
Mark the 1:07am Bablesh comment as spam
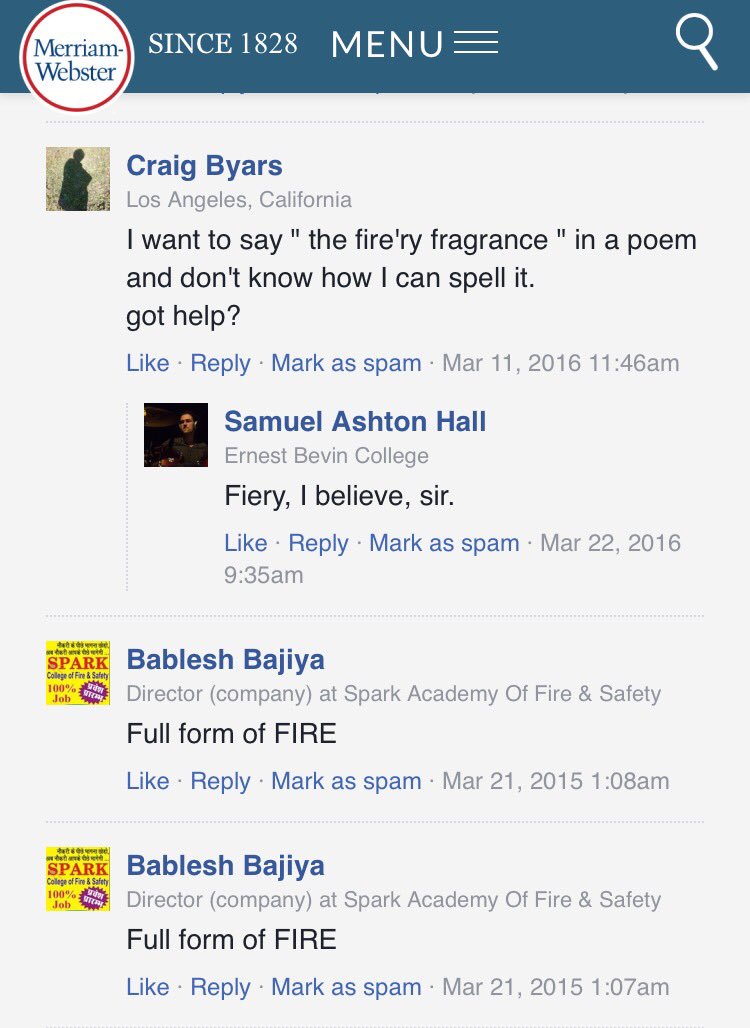pos(346,987)
